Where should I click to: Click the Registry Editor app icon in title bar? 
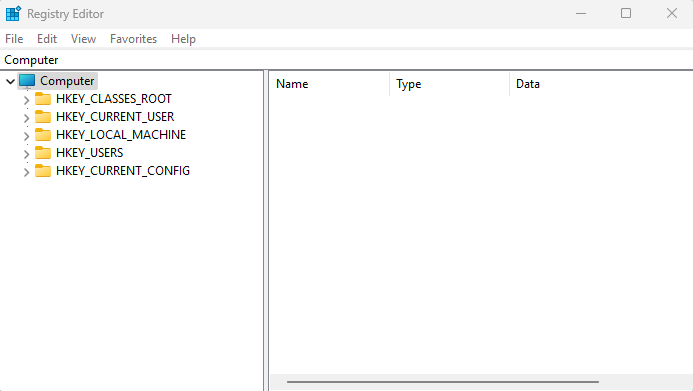pos(13,14)
